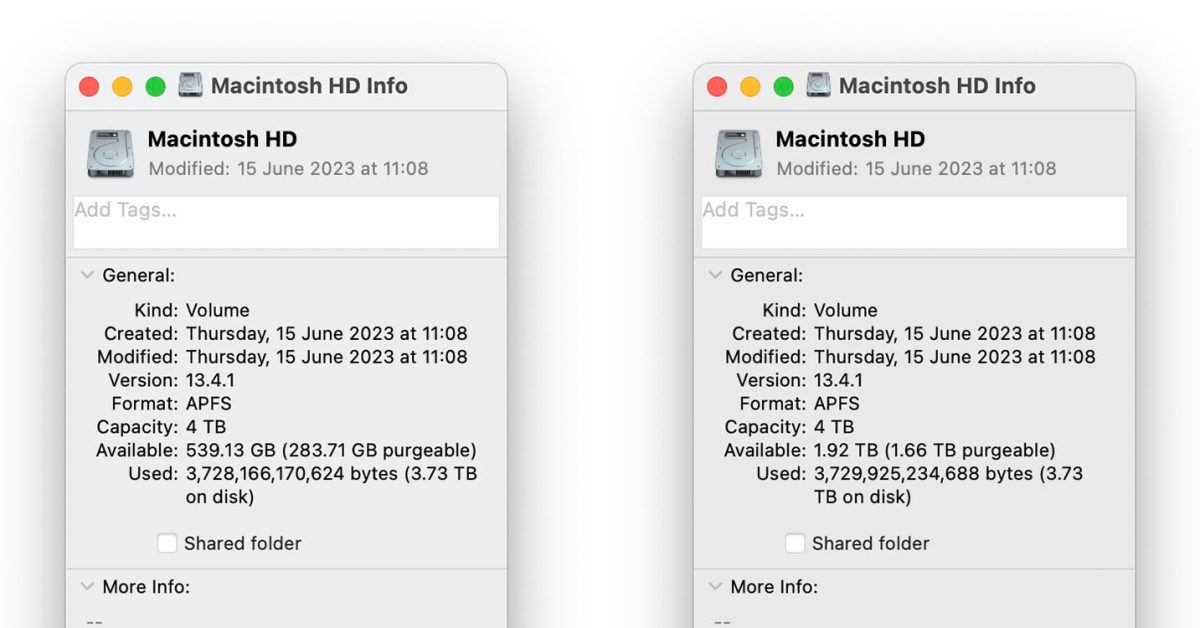Expand the More Info section in left window

[x=87, y=587]
